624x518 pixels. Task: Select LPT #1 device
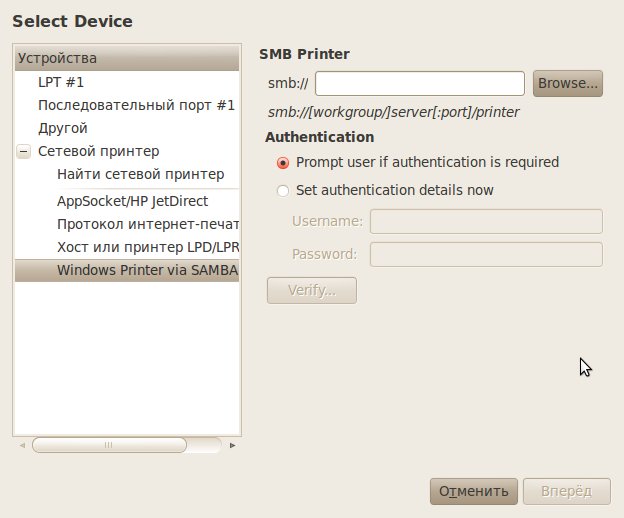tap(58, 82)
